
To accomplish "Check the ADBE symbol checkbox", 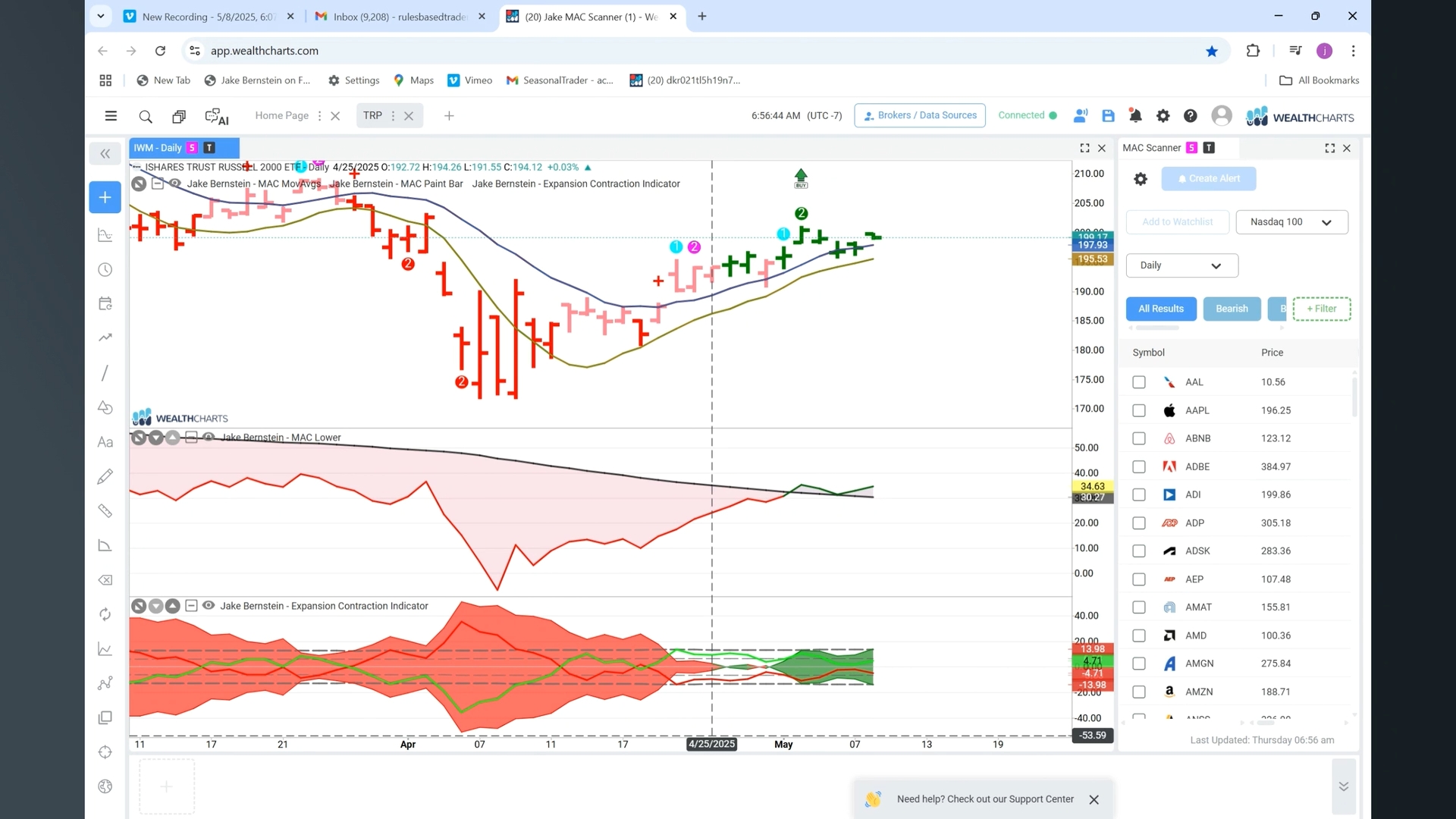I will pyautogui.click(x=1139, y=466).
